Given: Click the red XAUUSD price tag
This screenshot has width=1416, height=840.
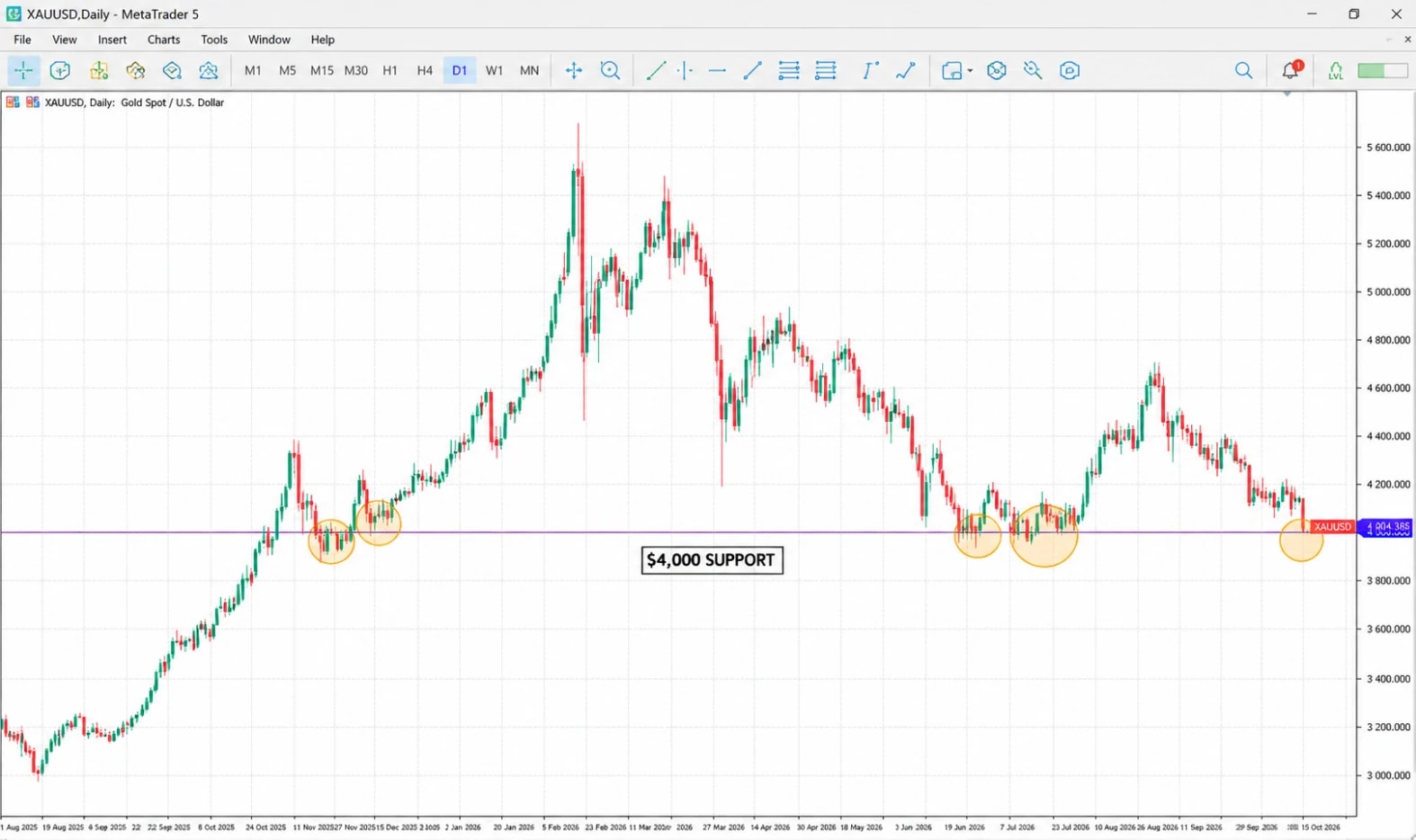Looking at the screenshot, I should 1331,527.
